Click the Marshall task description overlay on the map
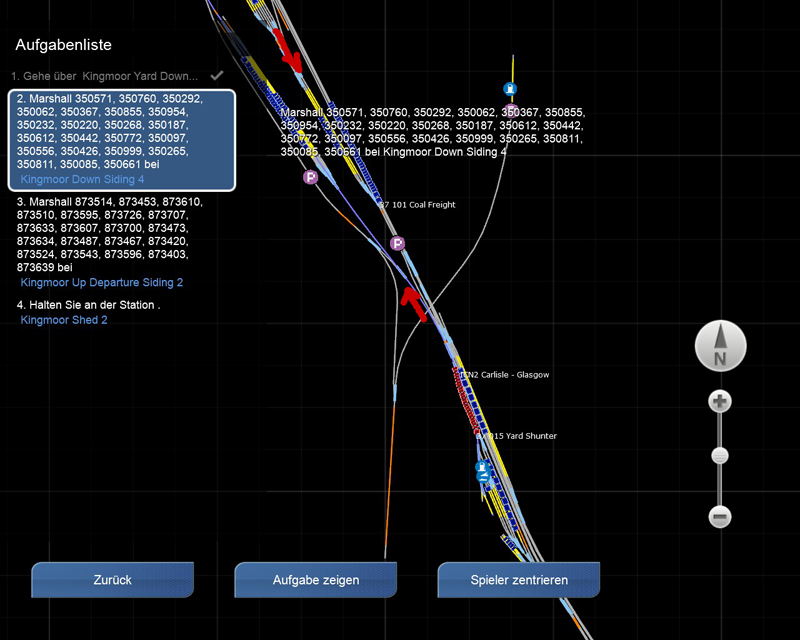 [x=433, y=132]
